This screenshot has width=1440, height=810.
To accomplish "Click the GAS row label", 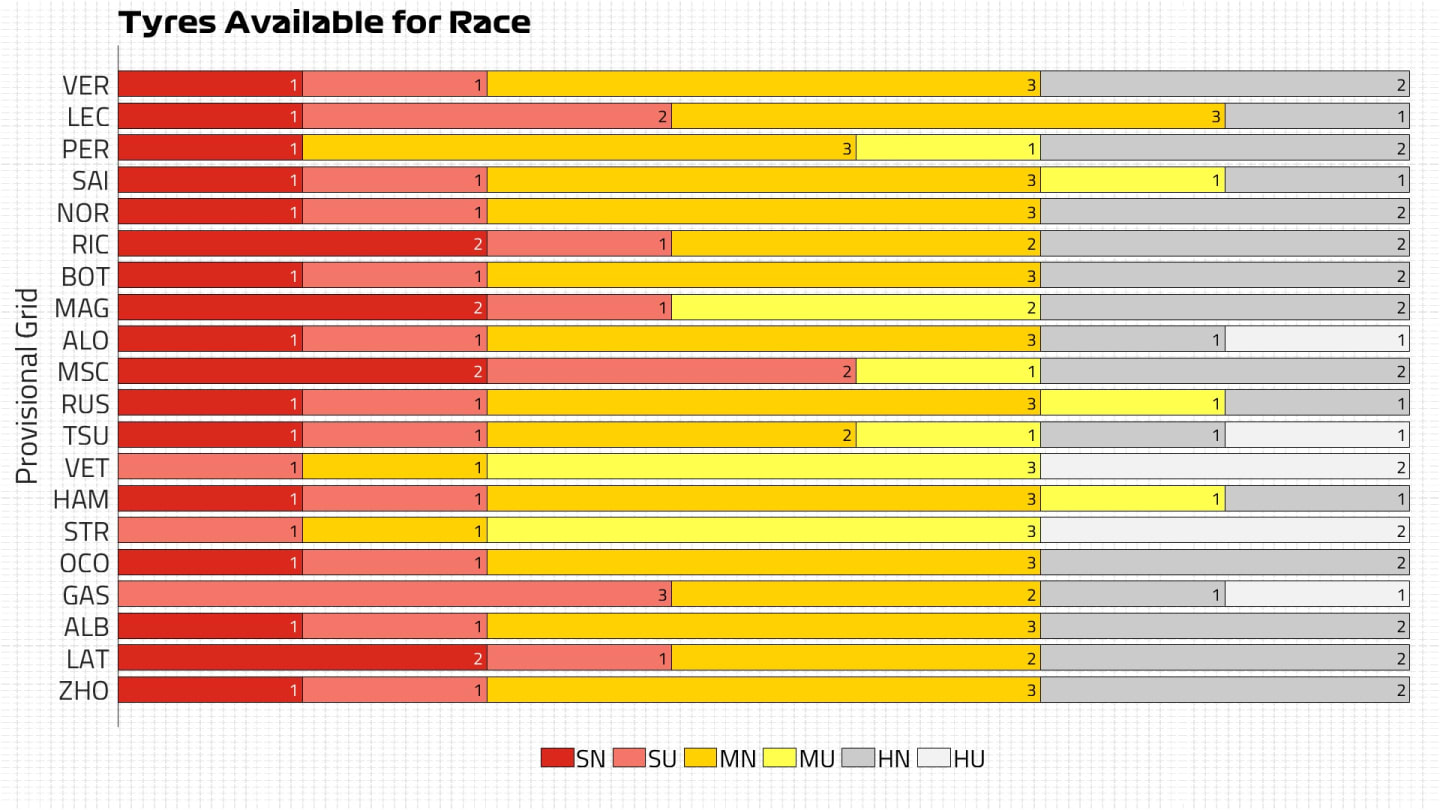I will 86,595.
